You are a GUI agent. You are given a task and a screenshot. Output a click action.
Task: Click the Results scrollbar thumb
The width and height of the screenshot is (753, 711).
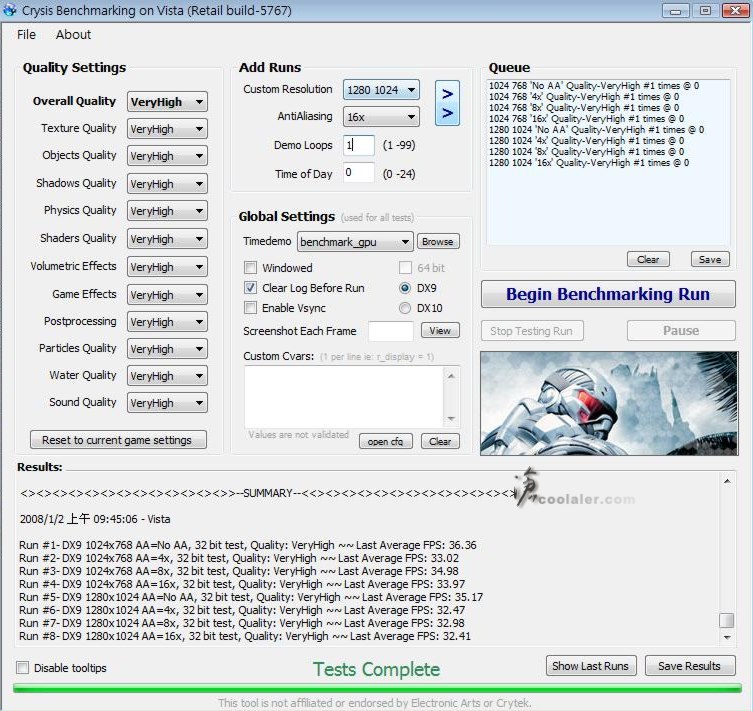coord(727,620)
